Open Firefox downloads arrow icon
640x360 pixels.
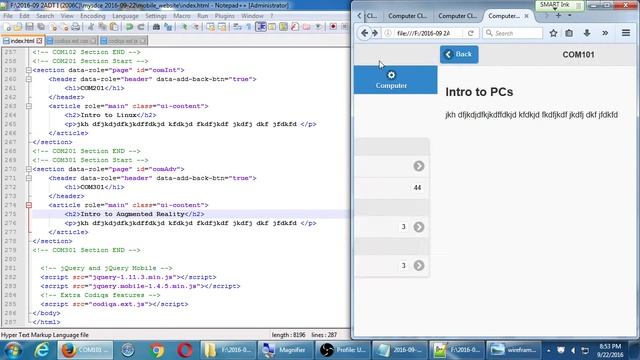coord(587,33)
